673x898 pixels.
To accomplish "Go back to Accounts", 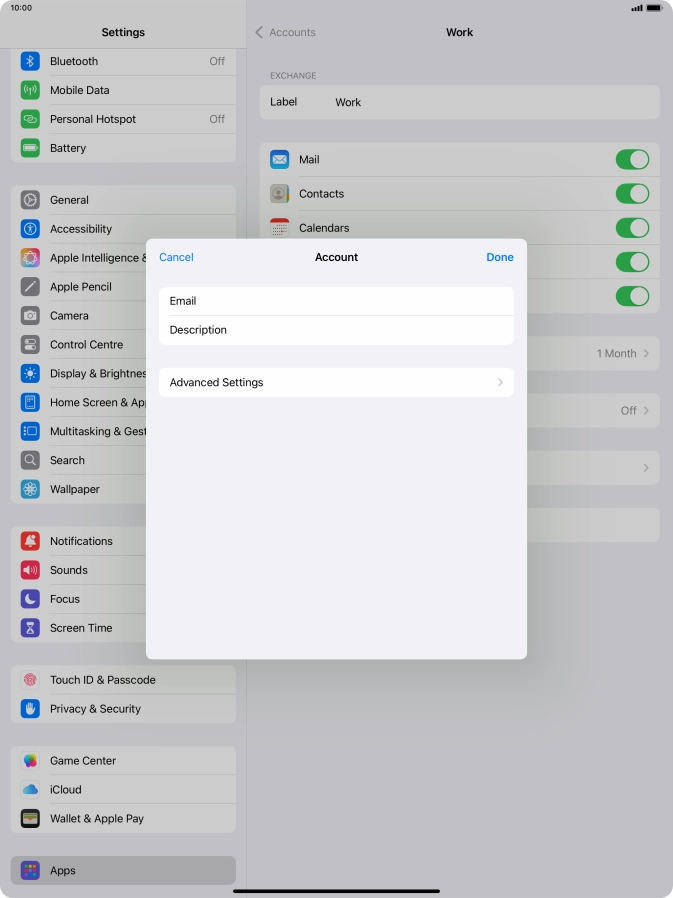I will coord(285,32).
